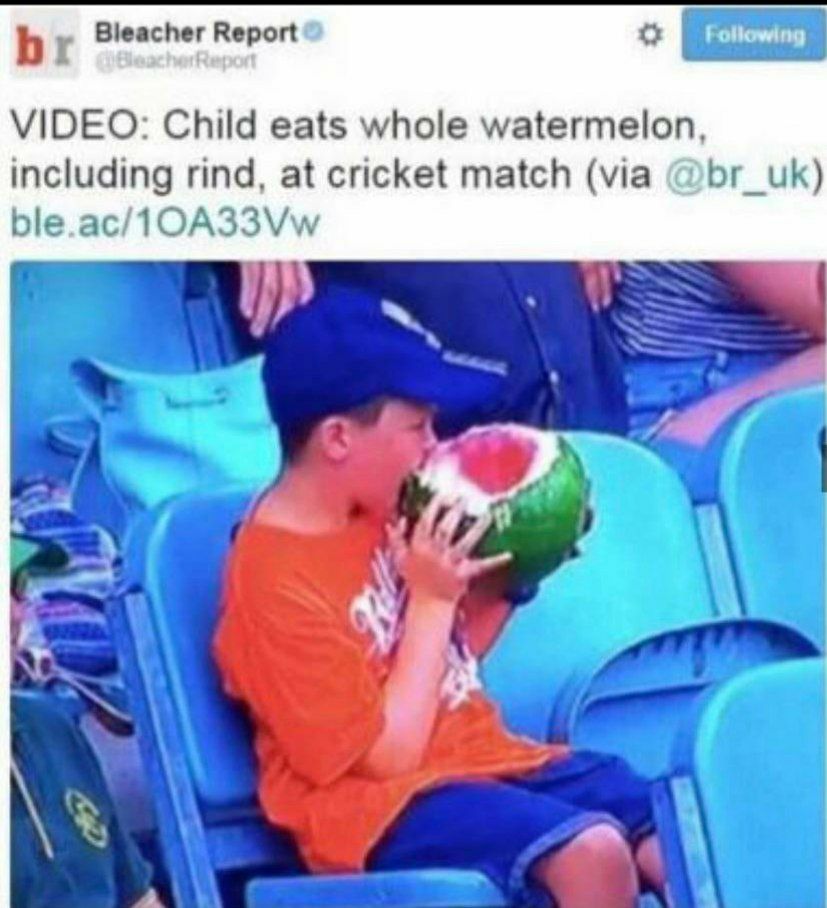The width and height of the screenshot is (827, 908).
Task: Select the text "cricket match" in the tweet
Action: [x=449, y=174]
